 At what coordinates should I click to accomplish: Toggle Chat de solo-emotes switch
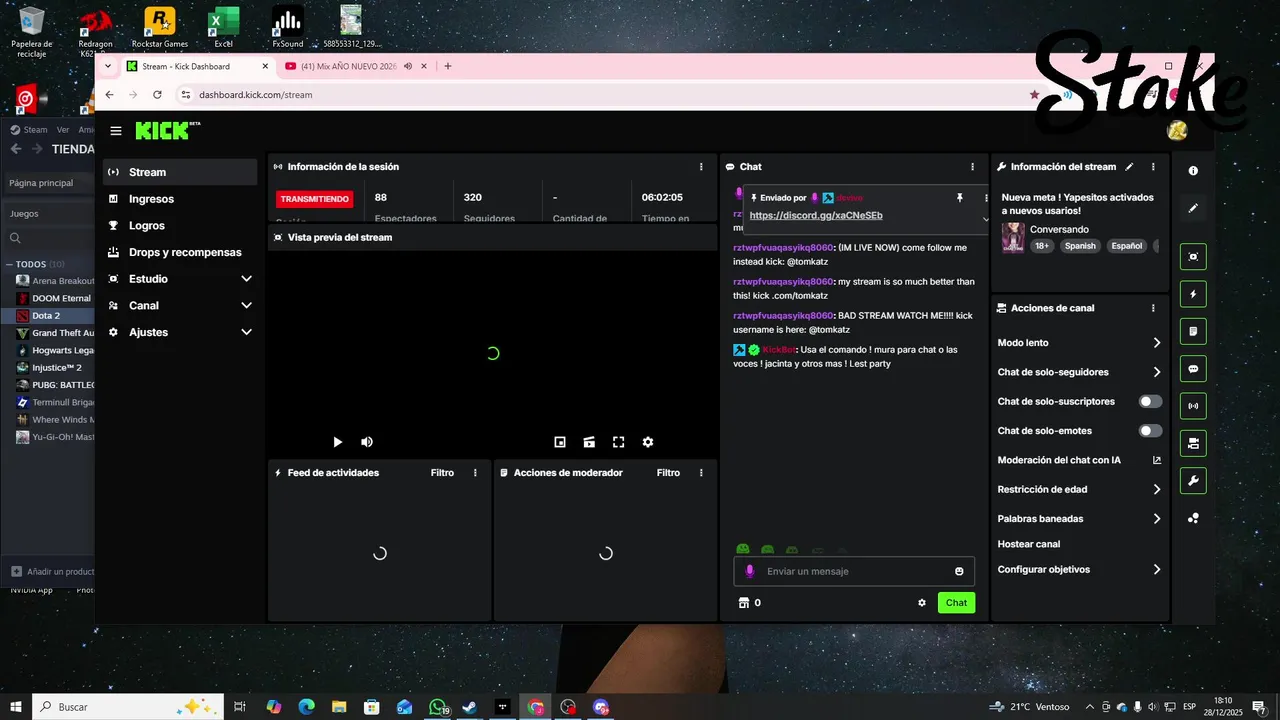point(1151,431)
